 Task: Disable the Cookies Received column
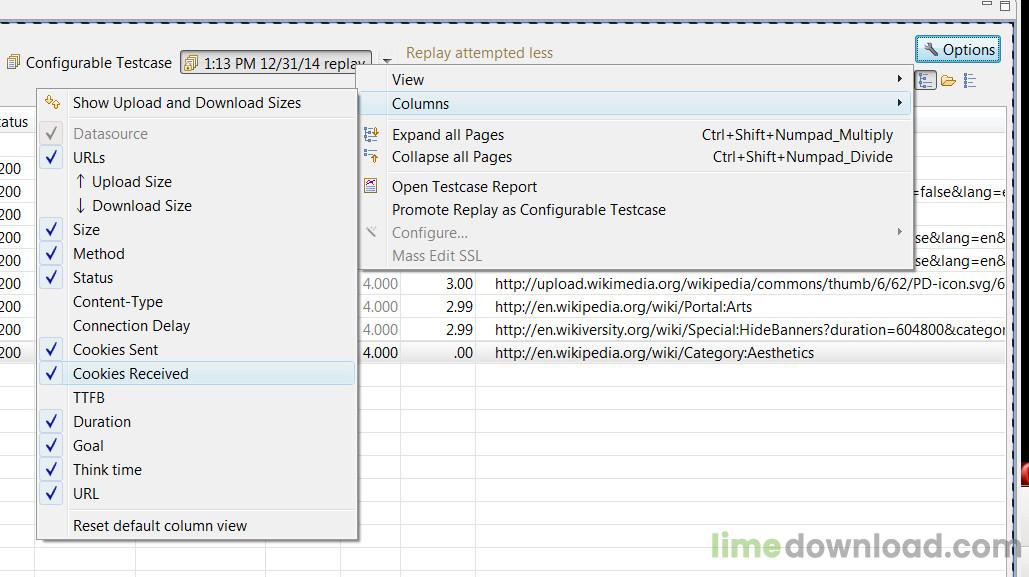(51, 373)
